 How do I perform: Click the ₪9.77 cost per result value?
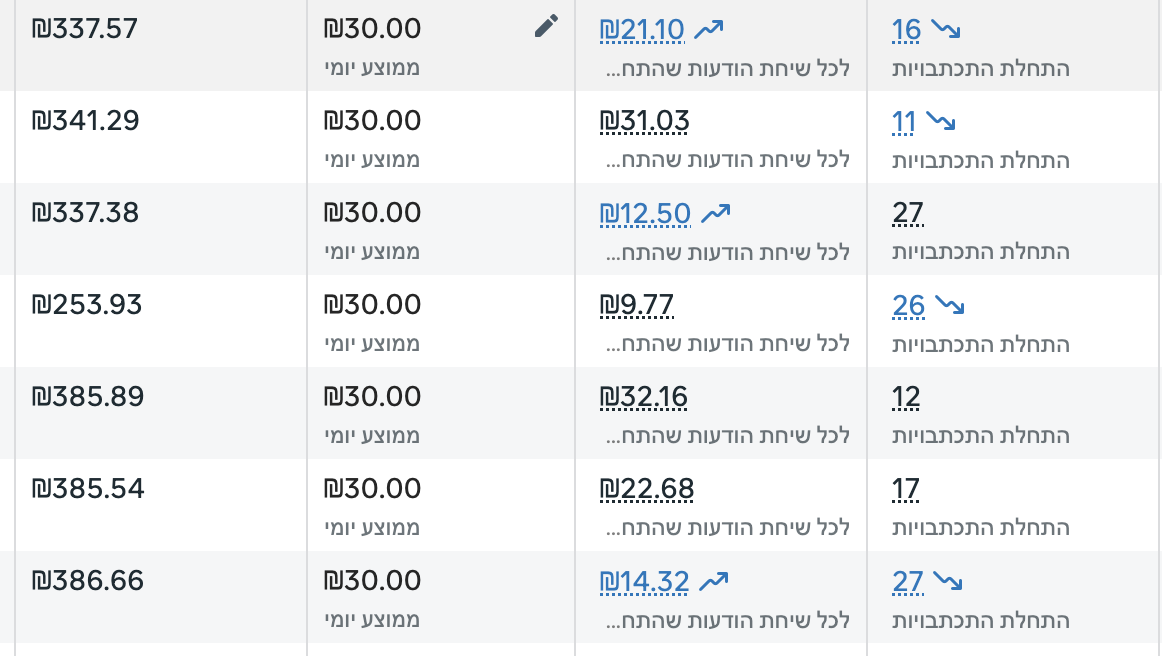(x=636, y=306)
